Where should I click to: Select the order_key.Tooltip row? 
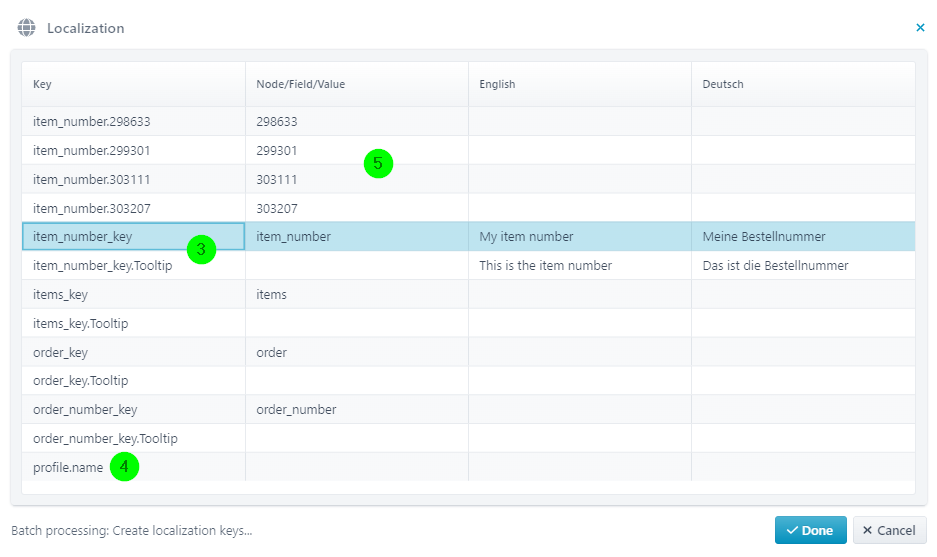coord(80,381)
